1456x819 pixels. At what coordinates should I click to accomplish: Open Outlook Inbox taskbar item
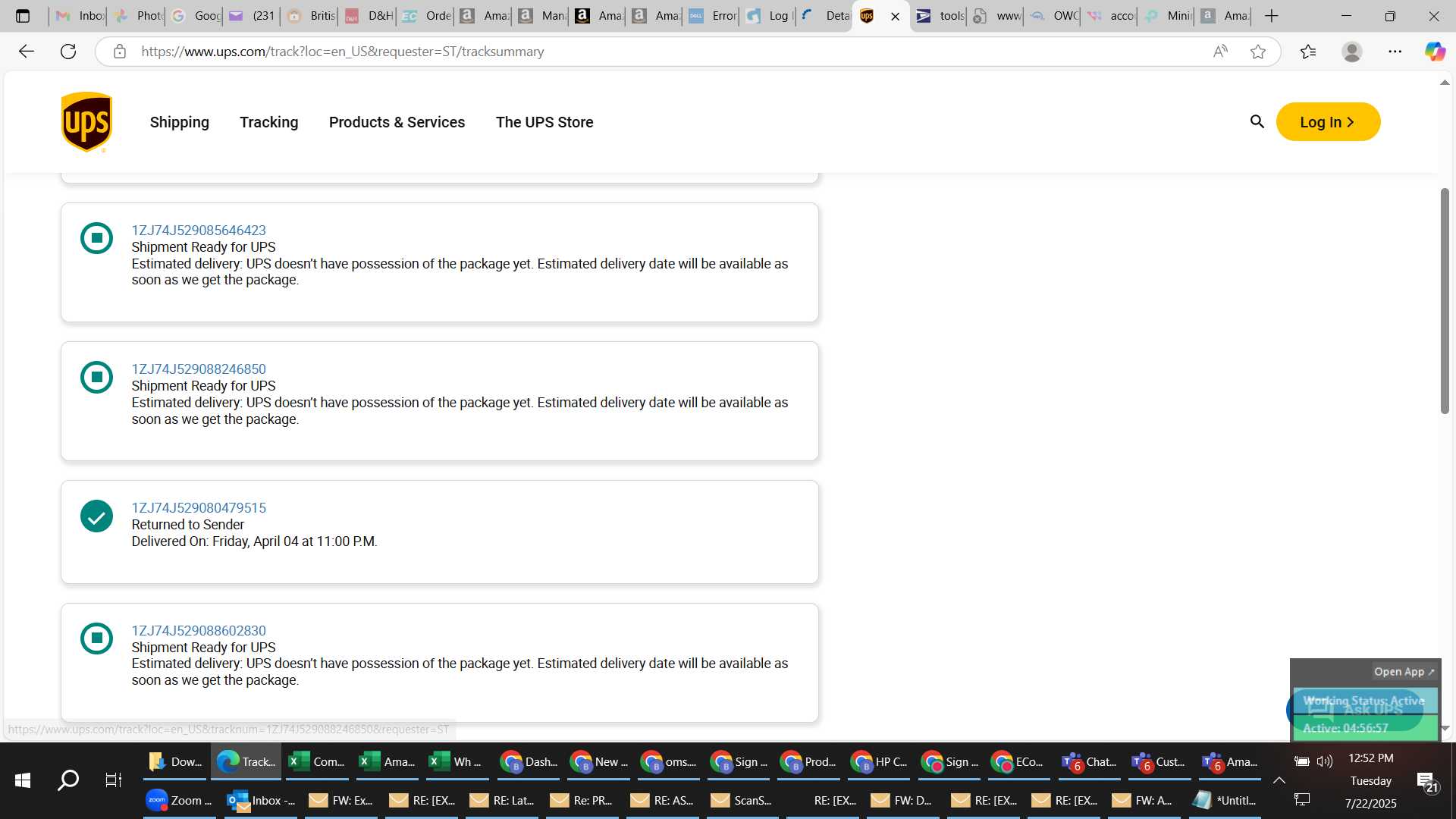point(262,800)
